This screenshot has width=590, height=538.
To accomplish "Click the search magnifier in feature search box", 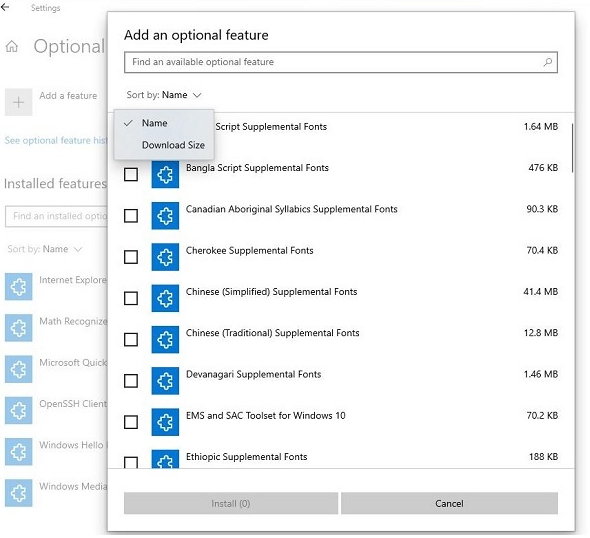I will pos(548,62).
